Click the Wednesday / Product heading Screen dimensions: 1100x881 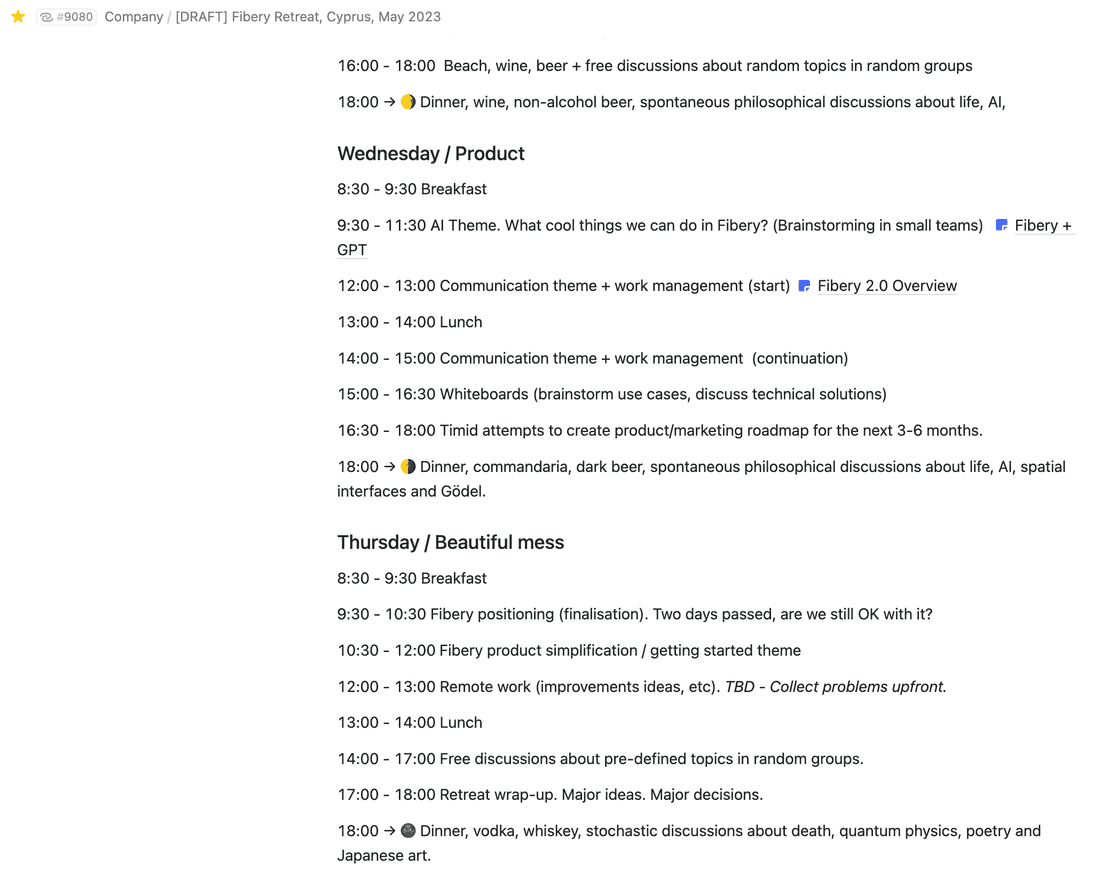coord(431,153)
